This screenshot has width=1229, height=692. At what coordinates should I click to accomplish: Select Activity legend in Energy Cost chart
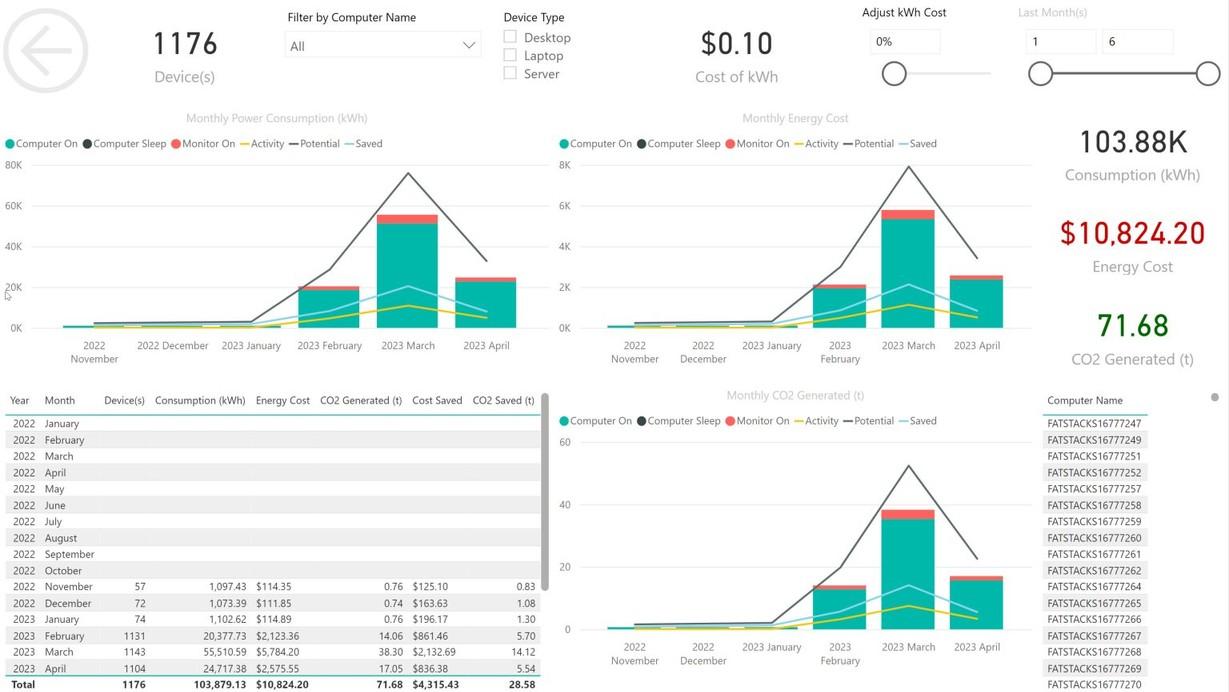click(816, 144)
